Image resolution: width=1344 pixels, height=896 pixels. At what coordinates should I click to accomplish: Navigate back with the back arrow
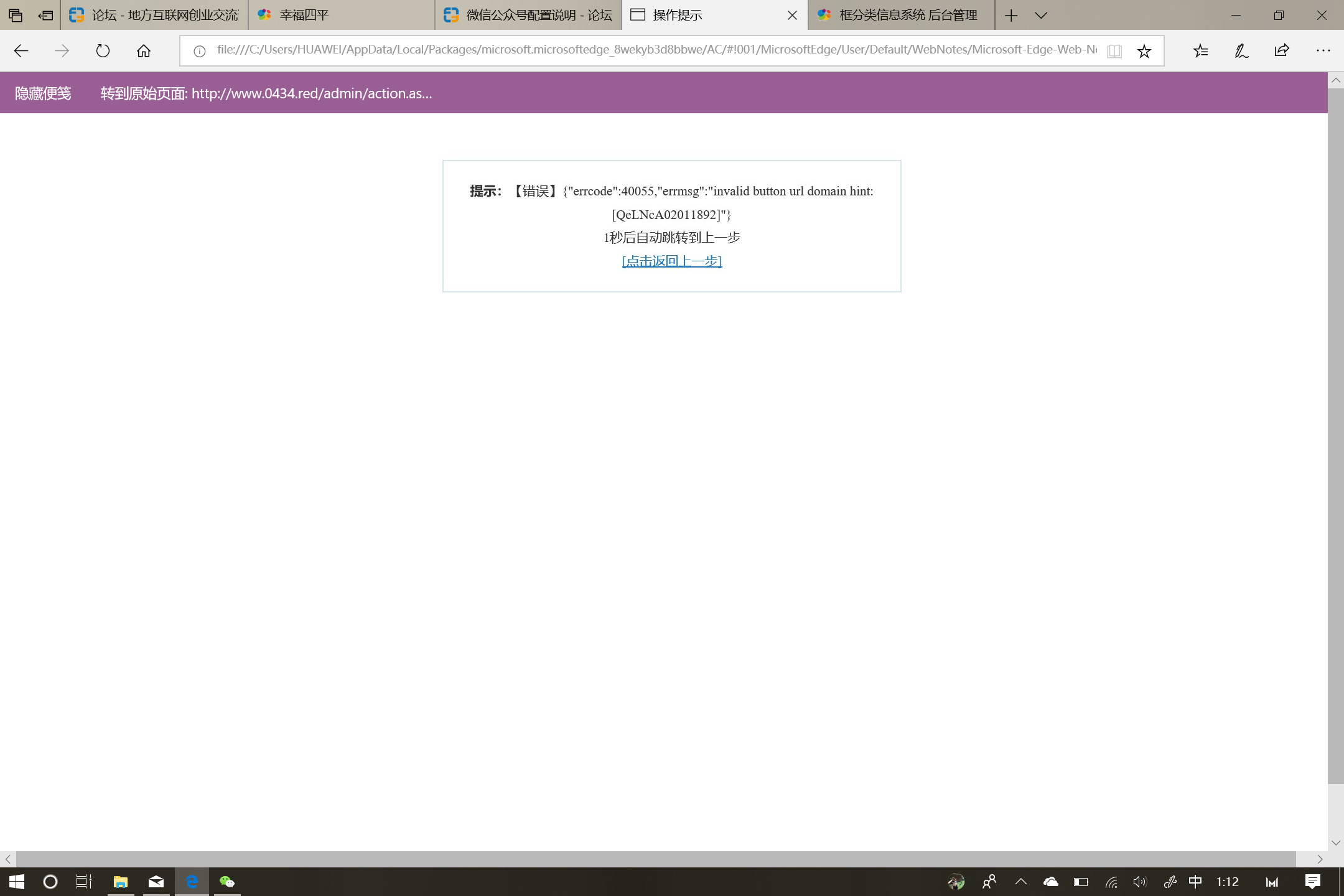coord(21,51)
